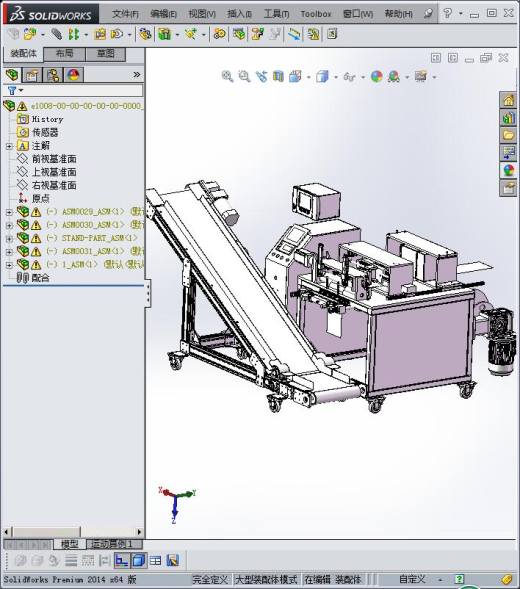Viewport: 520px width, 589px height.
Task: Click the Insert Components toolbar icon
Action: tap(30, 34)
